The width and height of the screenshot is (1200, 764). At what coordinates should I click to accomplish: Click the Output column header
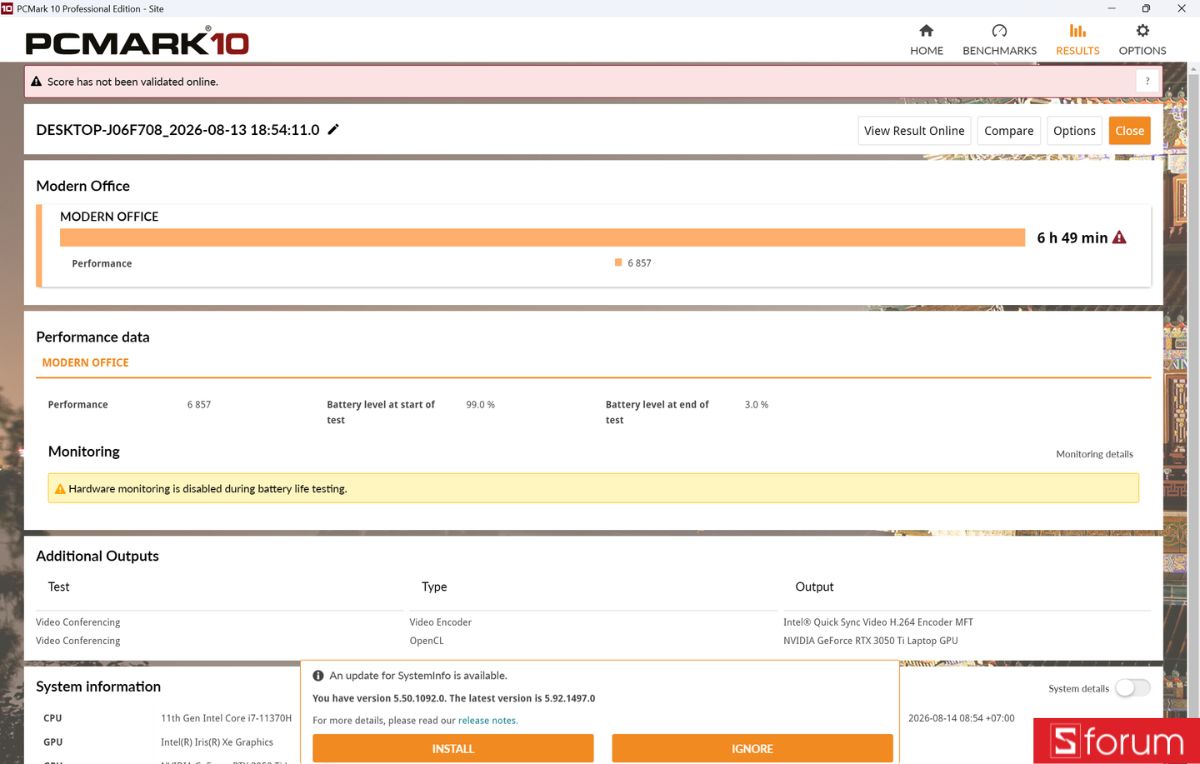(814, 587)
